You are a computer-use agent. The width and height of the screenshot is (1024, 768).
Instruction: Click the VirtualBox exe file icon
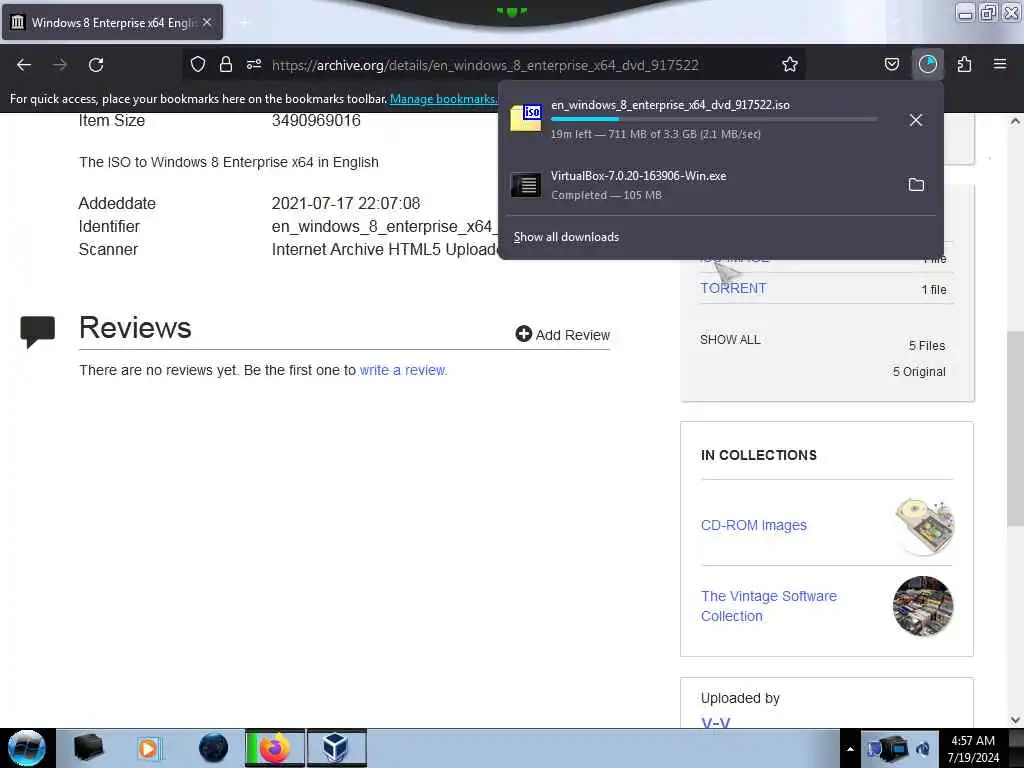[526, 185]
